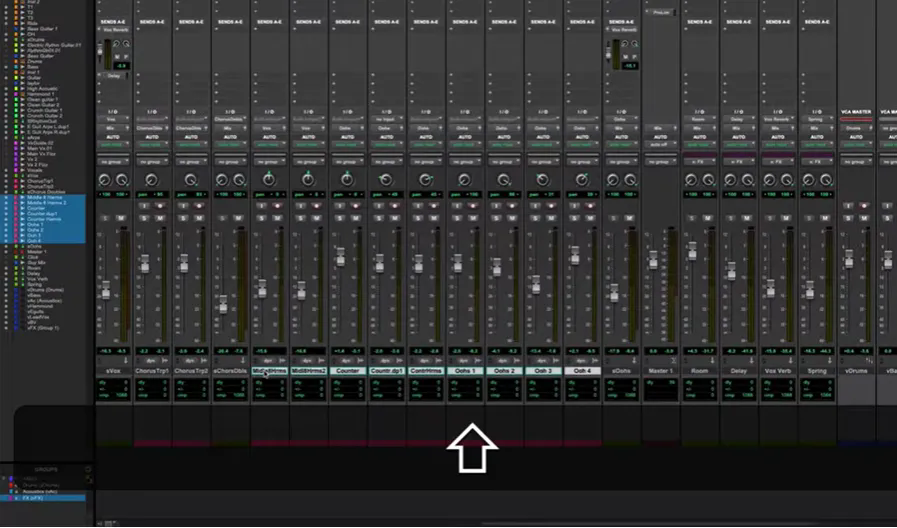Click the Ooh 3 volume fader
This screenshot has width=897, height=528.
(535, 284)
